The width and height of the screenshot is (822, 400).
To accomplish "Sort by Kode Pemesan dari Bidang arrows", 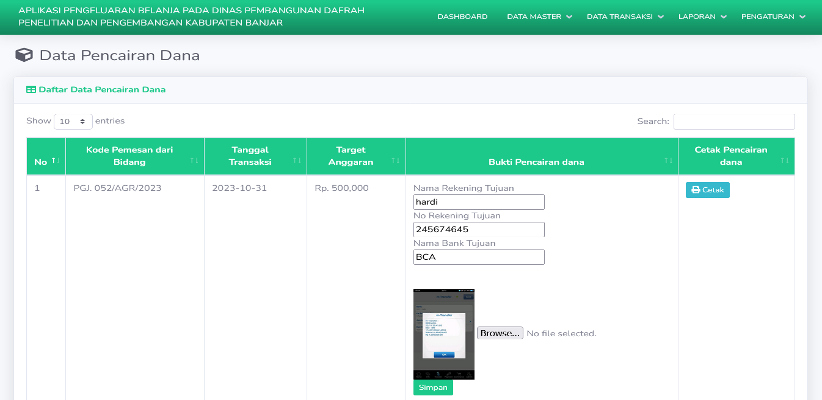I will tap(194, 160).
